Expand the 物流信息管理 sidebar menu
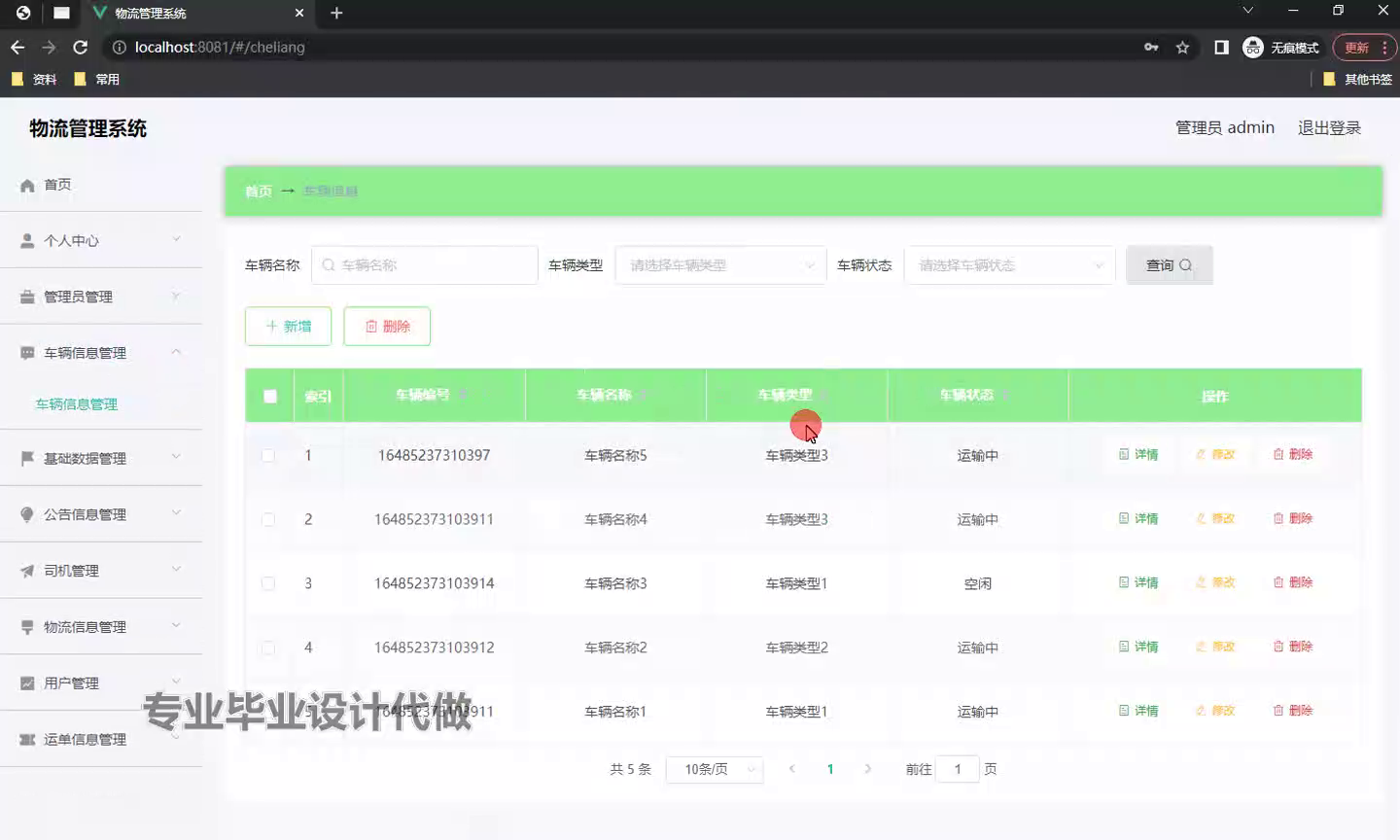 click(x=101, y=627)
